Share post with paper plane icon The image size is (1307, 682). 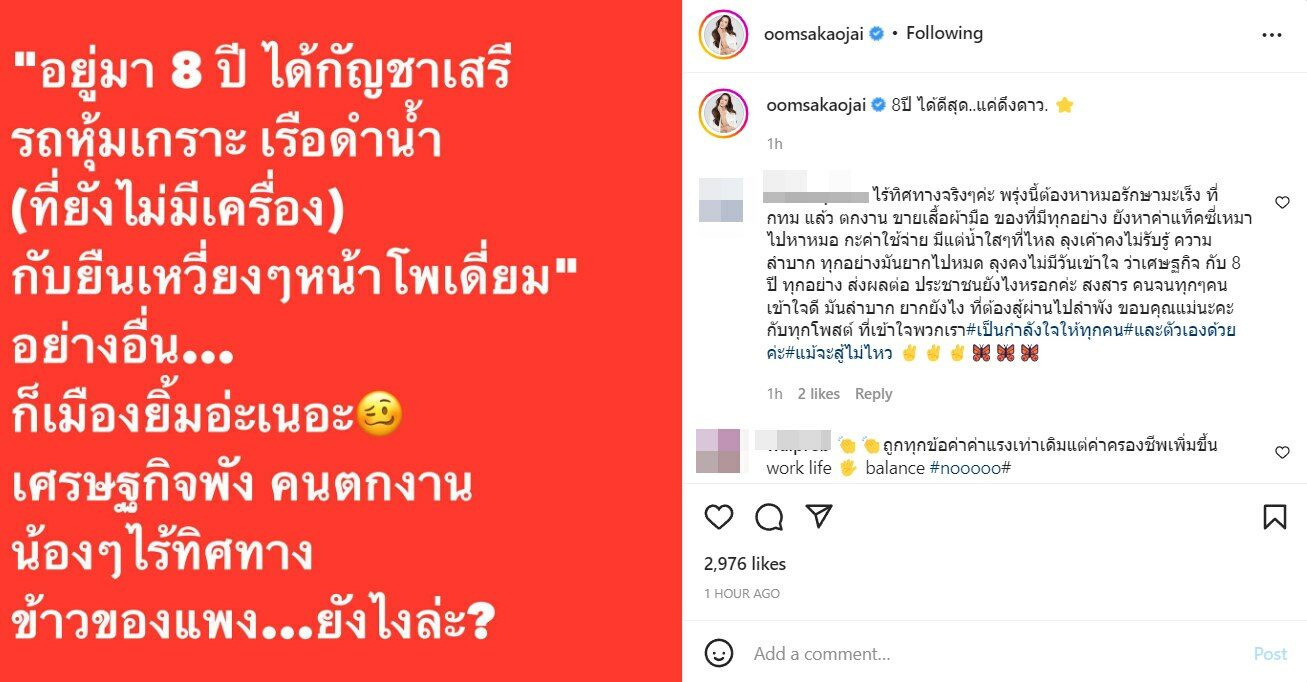point(819,517)
